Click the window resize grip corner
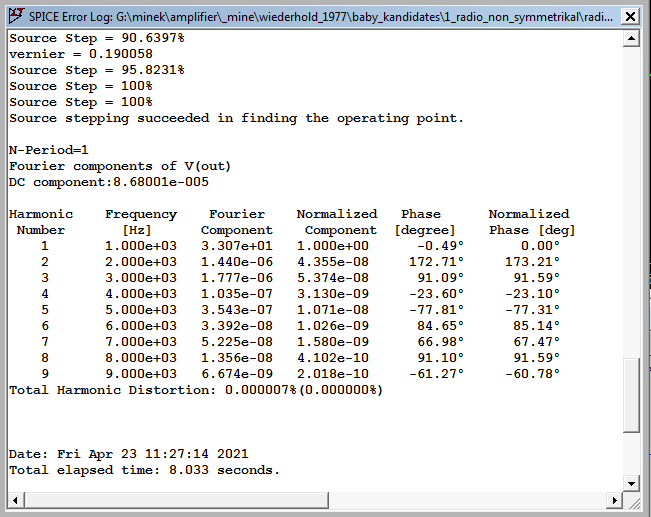Screen dimensions: 651x517 tap(633, 502)
